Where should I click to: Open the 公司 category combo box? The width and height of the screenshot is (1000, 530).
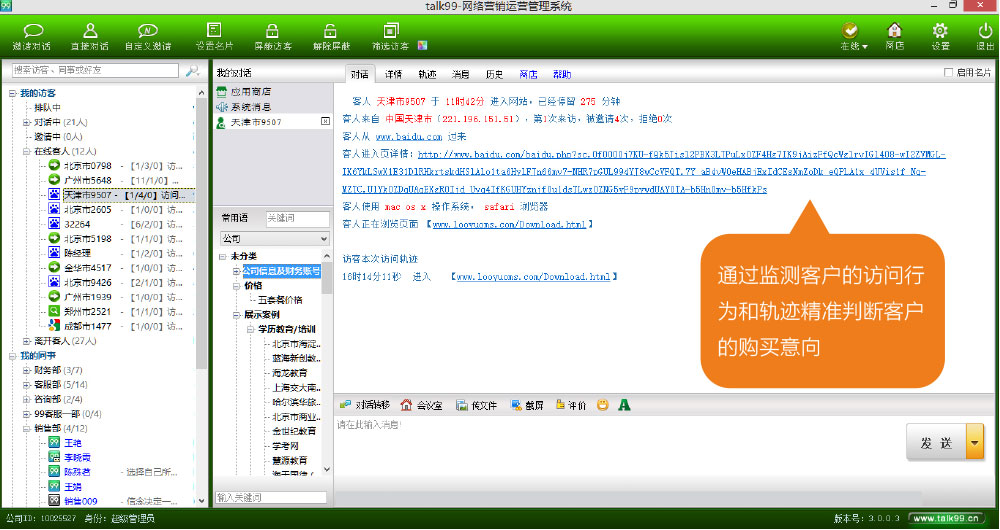pos(273,239)
